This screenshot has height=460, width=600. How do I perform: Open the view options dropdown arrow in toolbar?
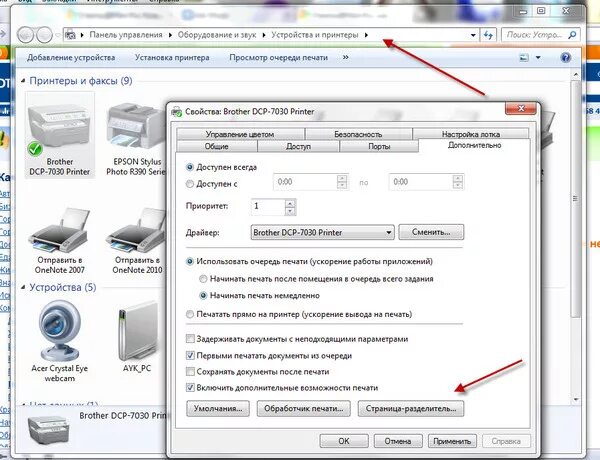coord(538,58)
